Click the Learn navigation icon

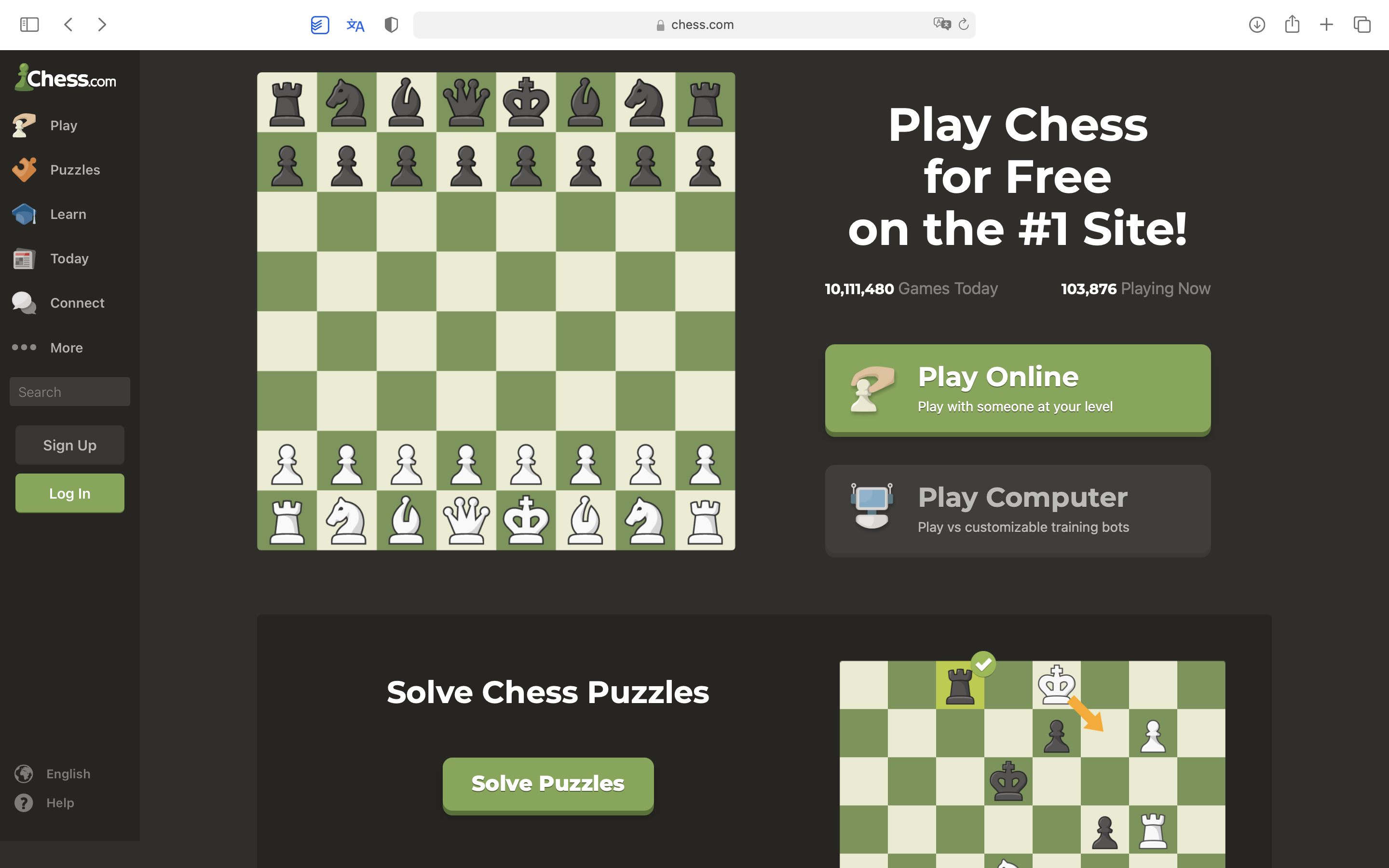coord(23,213)
